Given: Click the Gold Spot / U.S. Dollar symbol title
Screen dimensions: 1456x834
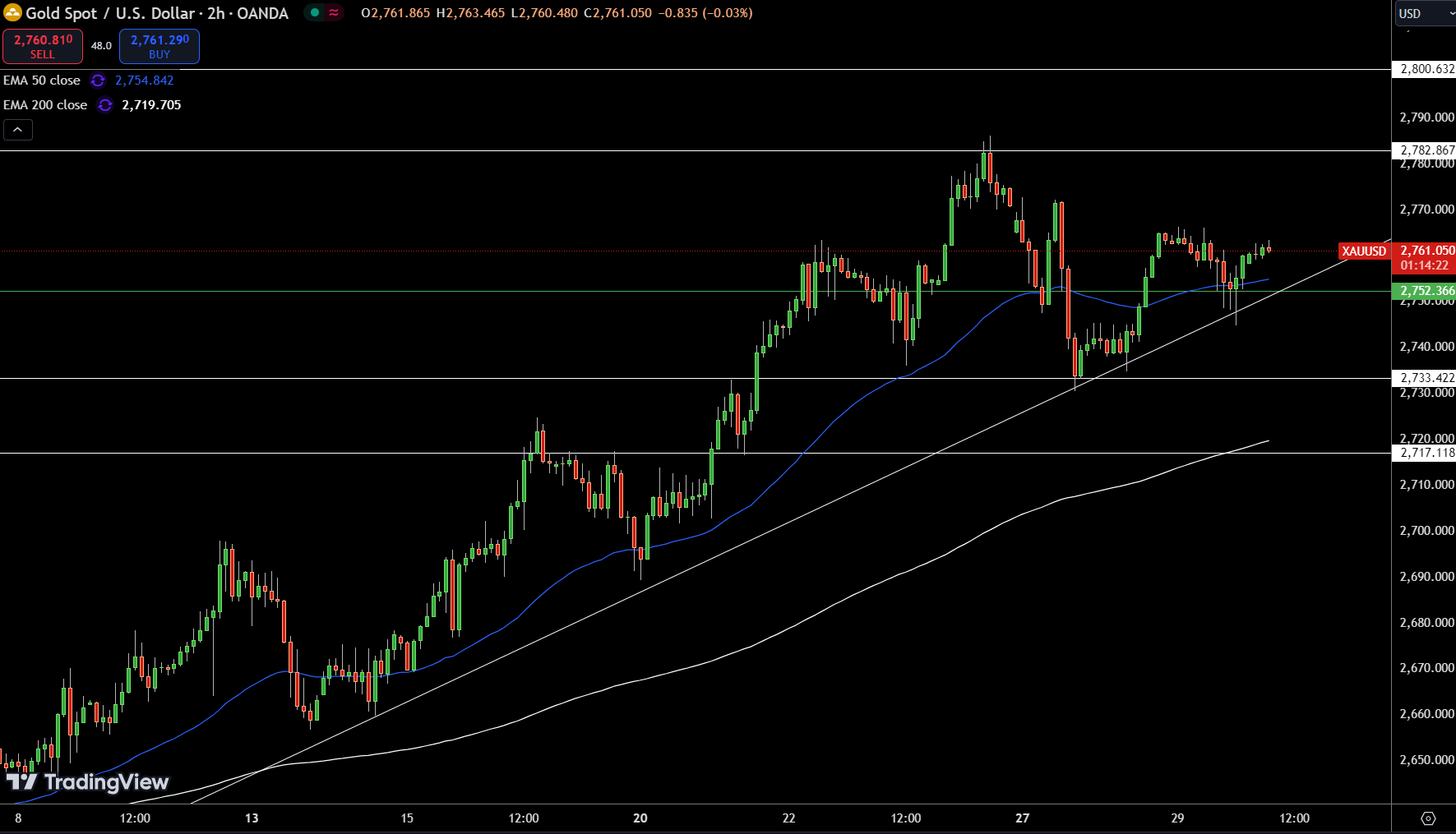Looking at the screenshot, I should click(x=157, y=13).
